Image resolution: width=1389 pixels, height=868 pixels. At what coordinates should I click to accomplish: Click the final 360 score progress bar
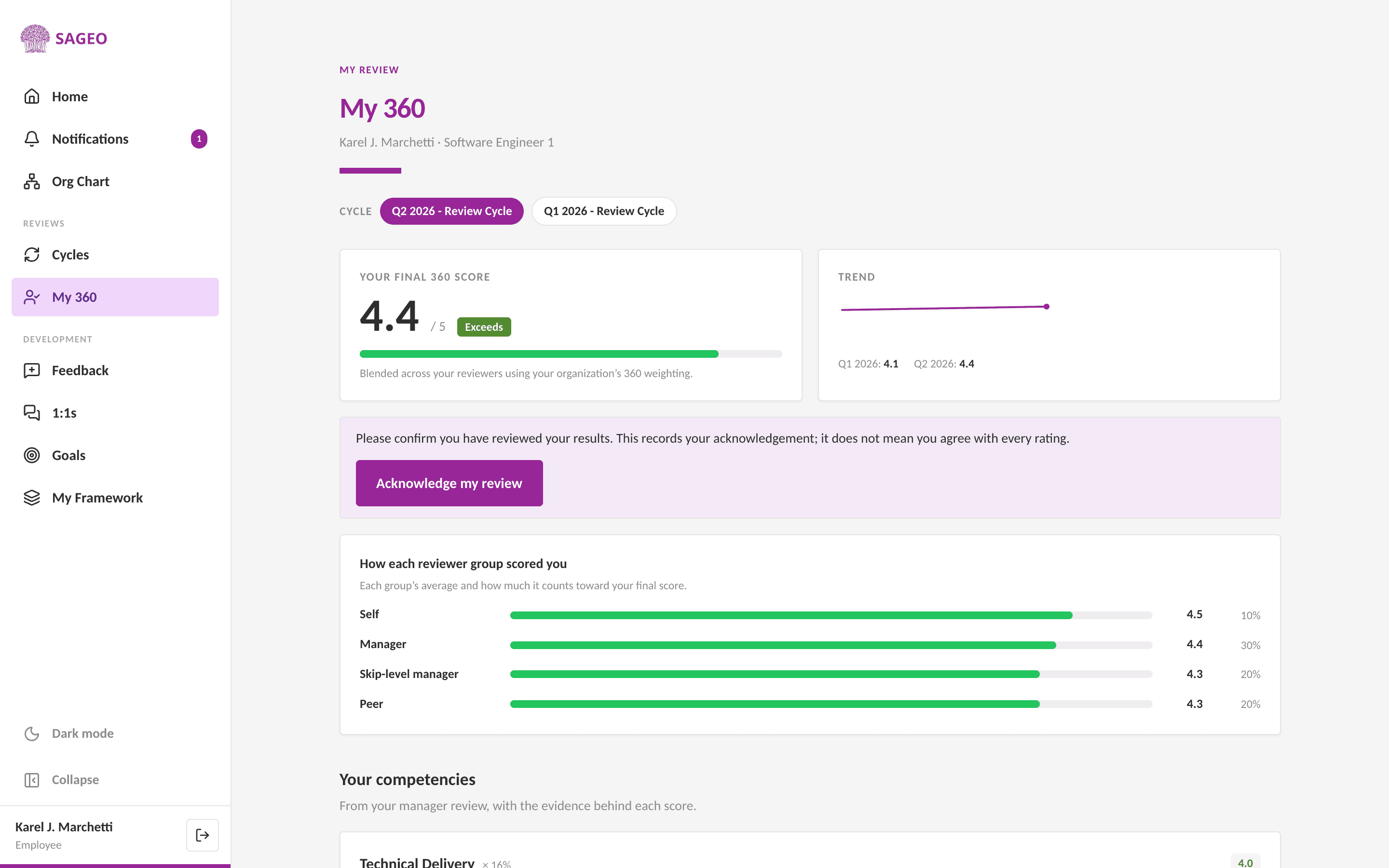tap(571, 354)
